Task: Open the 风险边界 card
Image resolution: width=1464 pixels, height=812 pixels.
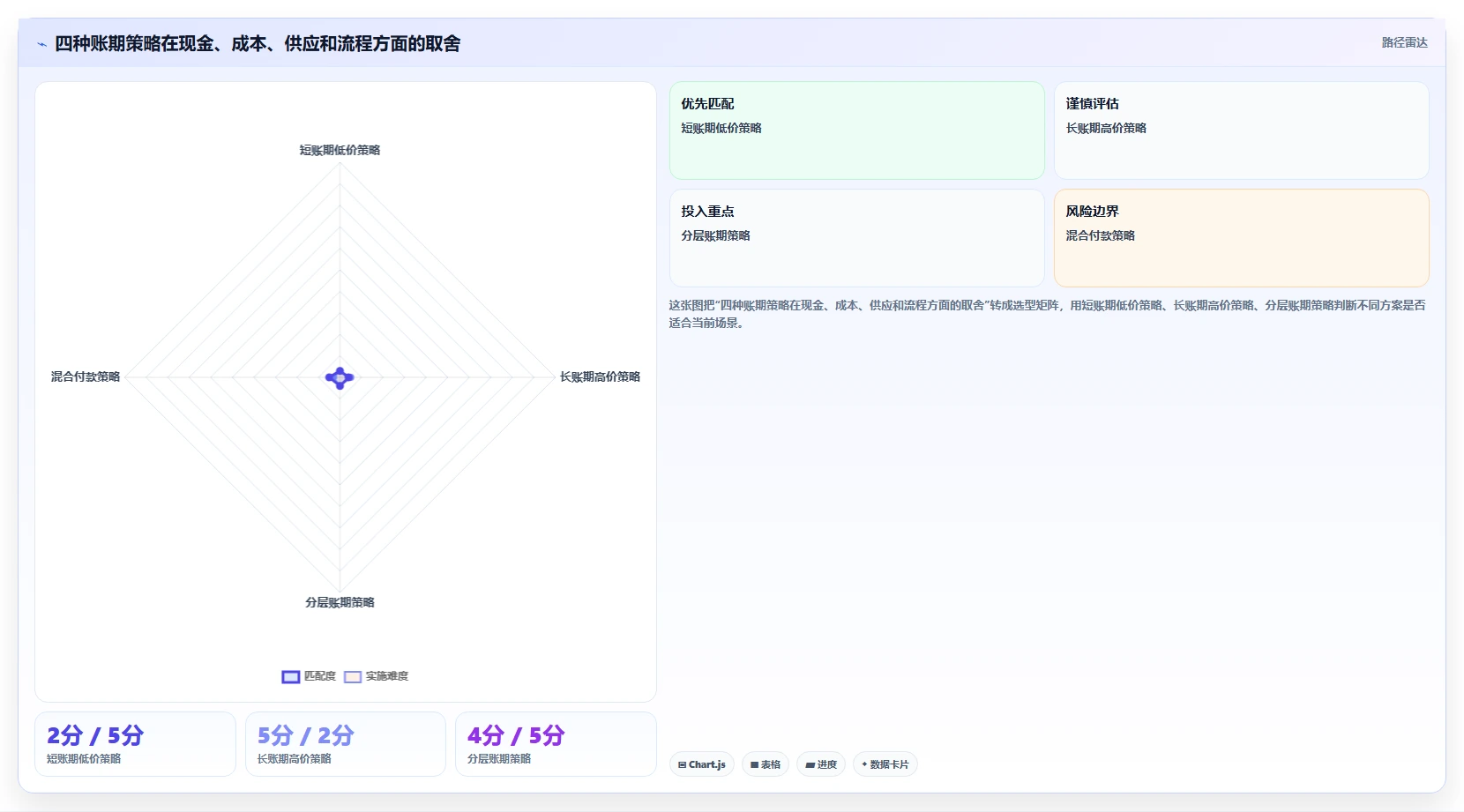Action: (x=1242, y=238)
